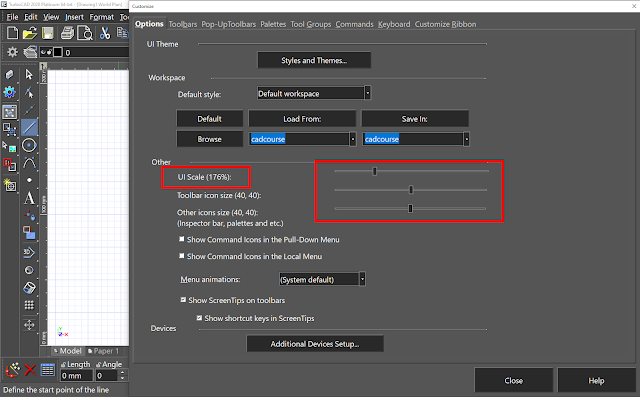Click the Save In button
This screenshot has width=640, height=397.
tap(415, 119)
